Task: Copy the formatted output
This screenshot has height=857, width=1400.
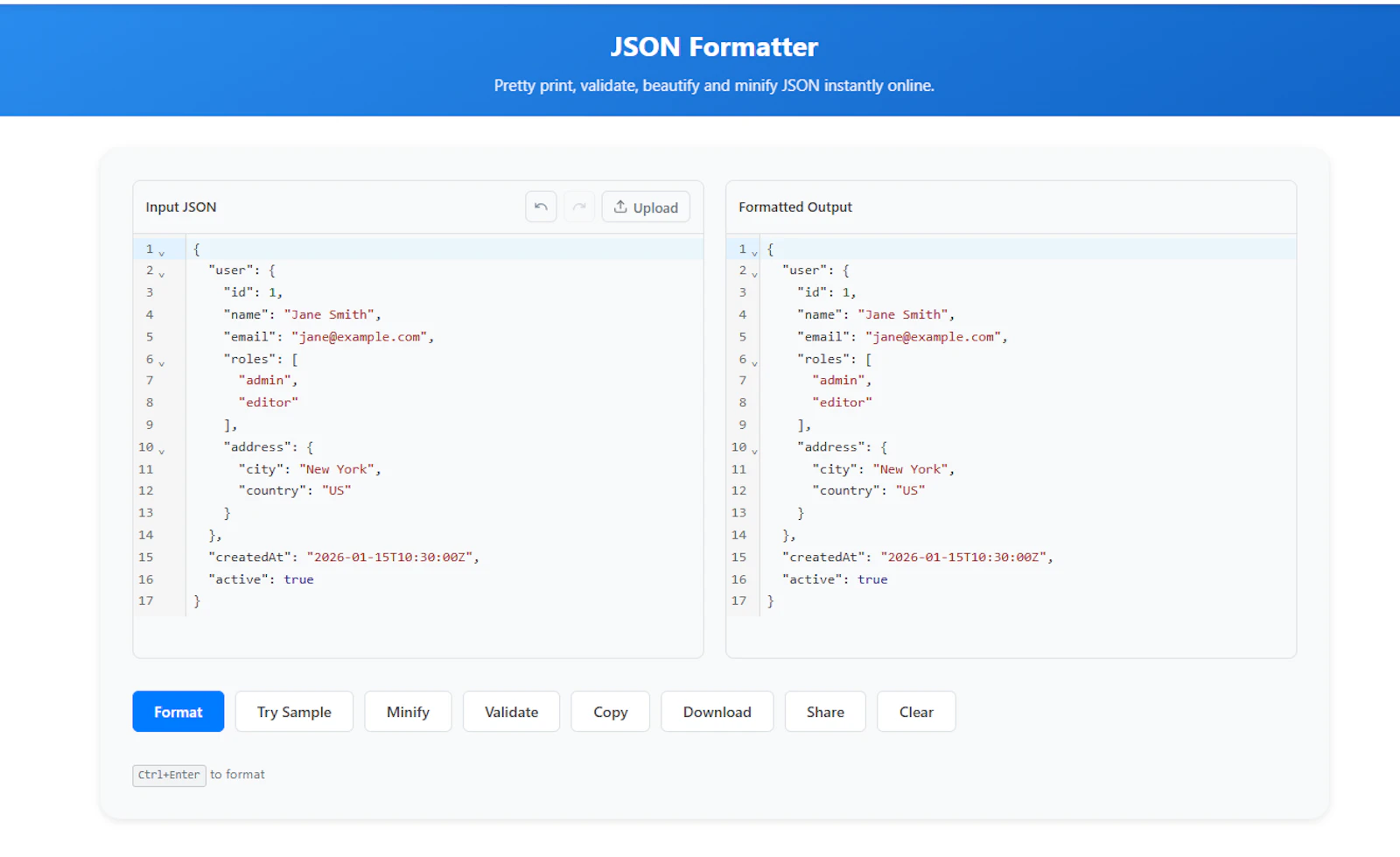Action: (611, 712)
